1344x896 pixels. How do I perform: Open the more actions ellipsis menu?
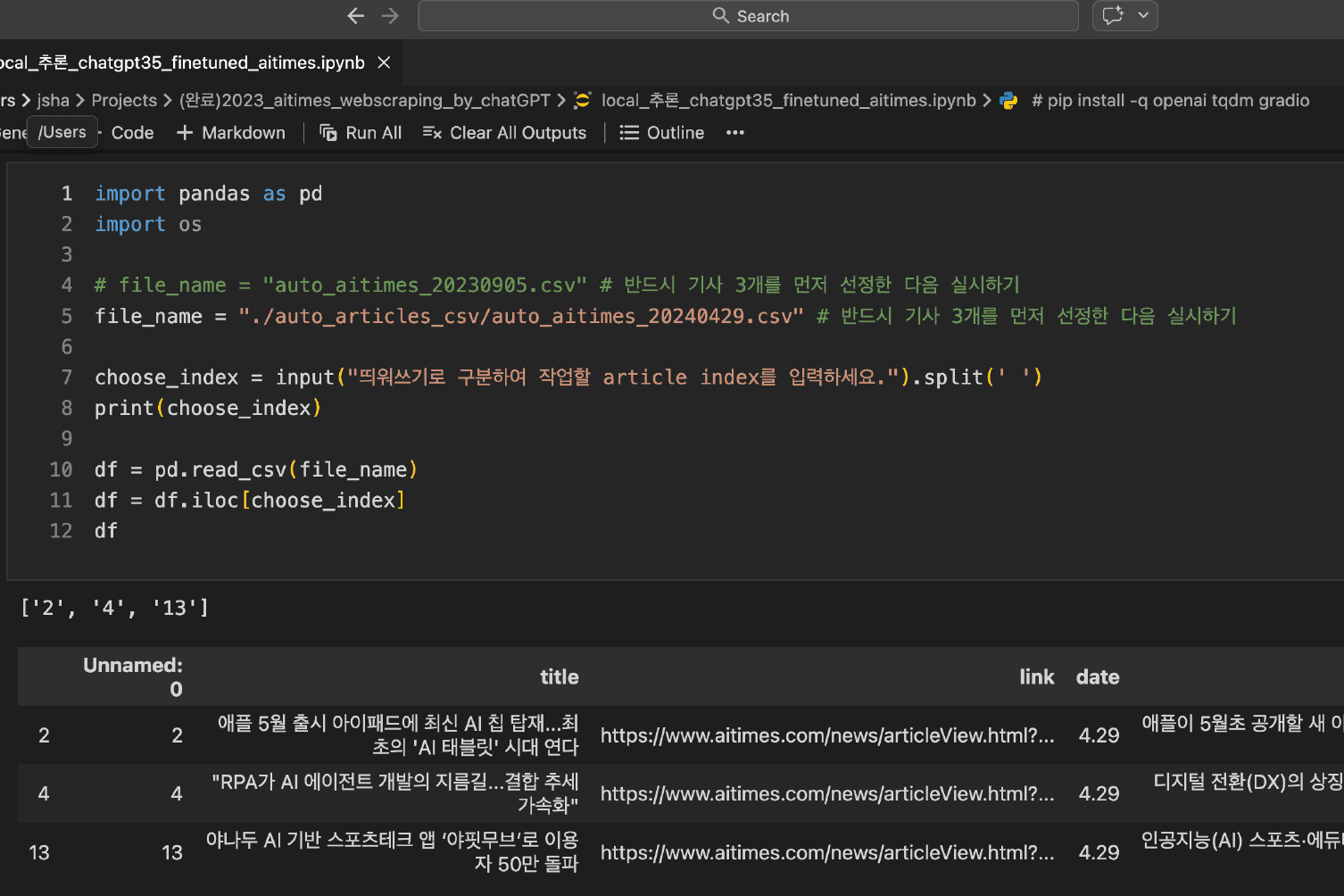(x=734, y=133)
